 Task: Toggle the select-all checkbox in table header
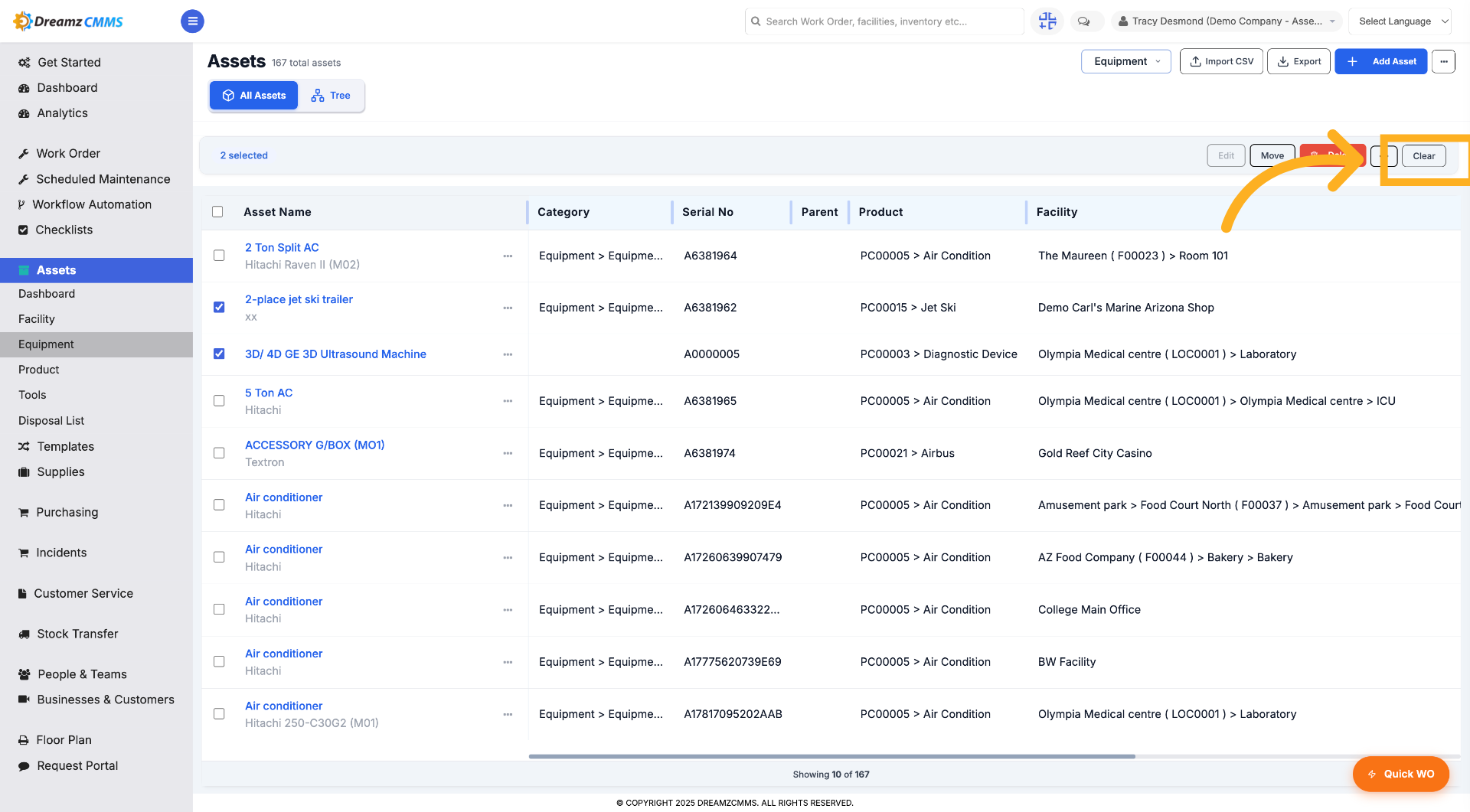(x=217, y=212)
